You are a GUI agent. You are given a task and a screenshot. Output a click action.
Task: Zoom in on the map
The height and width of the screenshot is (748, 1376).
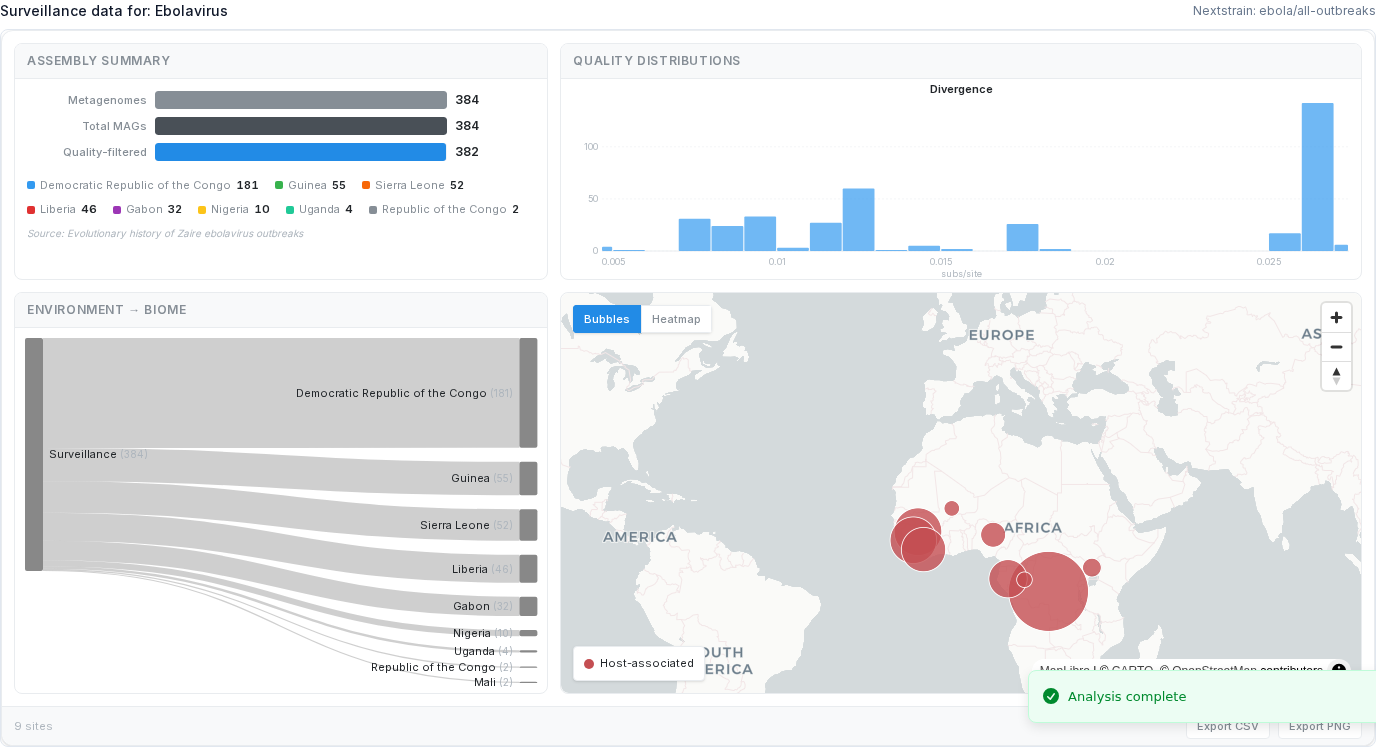pyautogui.click(x=1336, y=318)
